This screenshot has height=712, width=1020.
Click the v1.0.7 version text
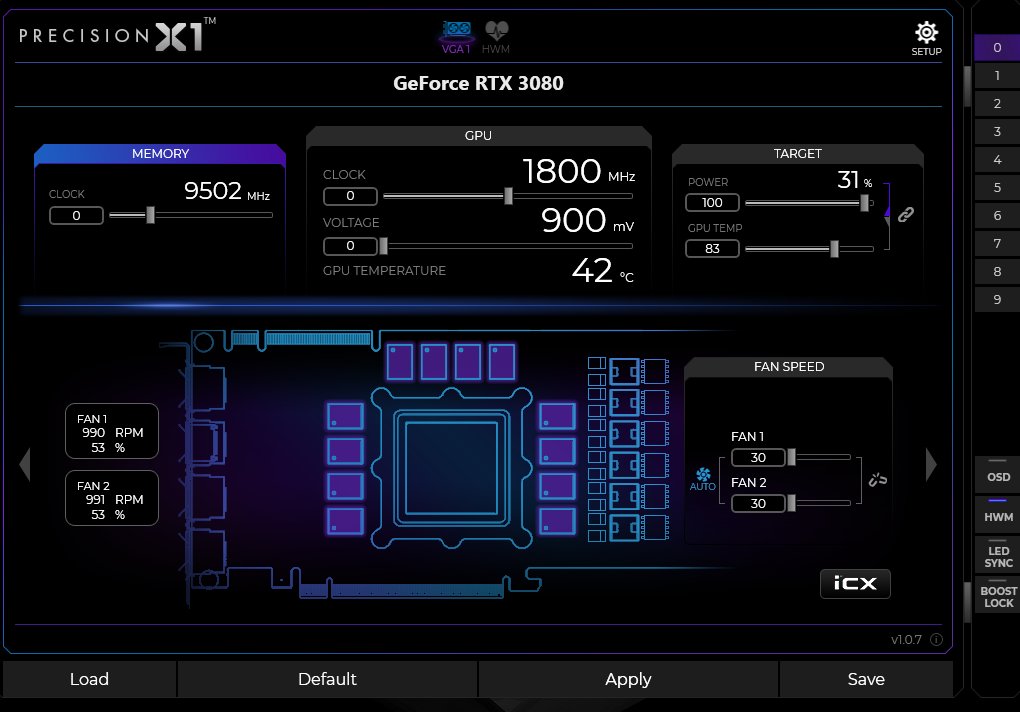[x=906, y=639]
